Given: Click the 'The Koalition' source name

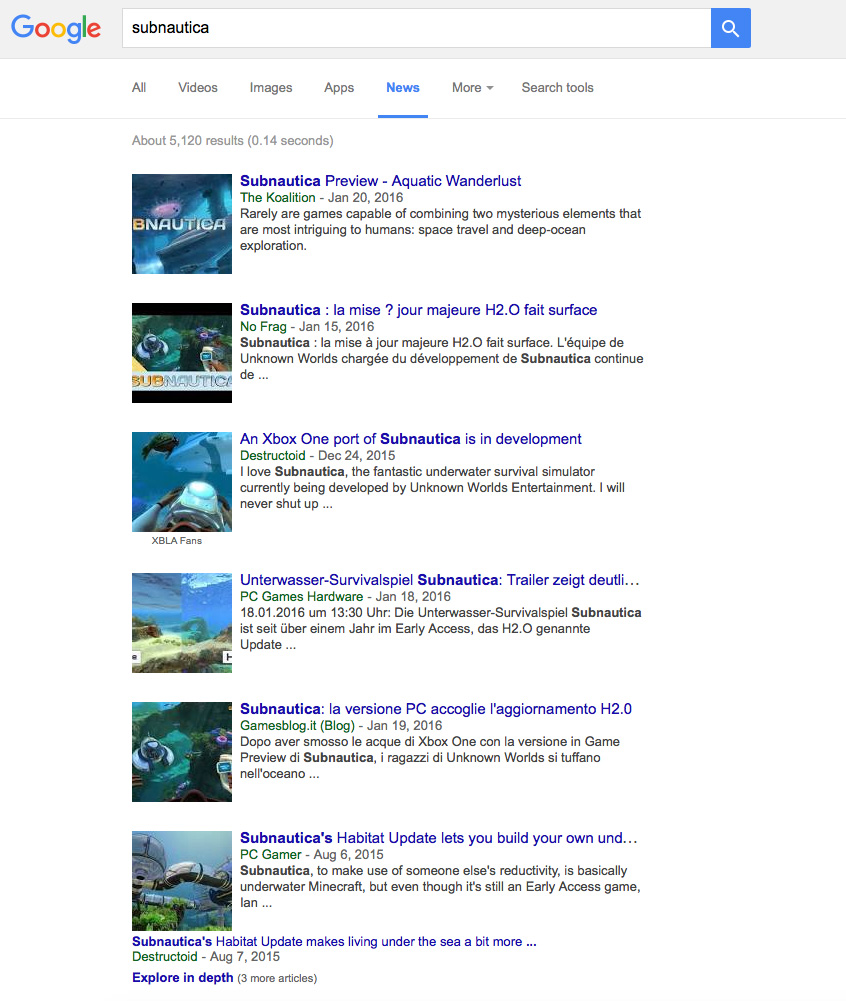Looking at the screenshot, I should pos(278,197).
